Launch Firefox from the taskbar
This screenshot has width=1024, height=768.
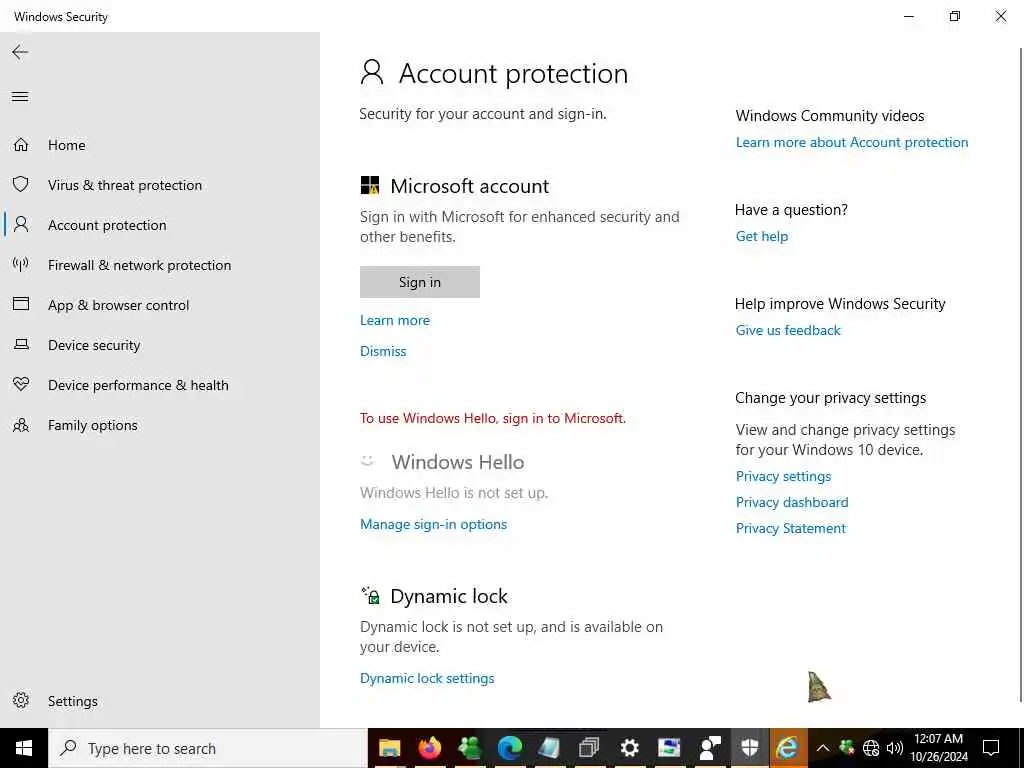(429, 748)
